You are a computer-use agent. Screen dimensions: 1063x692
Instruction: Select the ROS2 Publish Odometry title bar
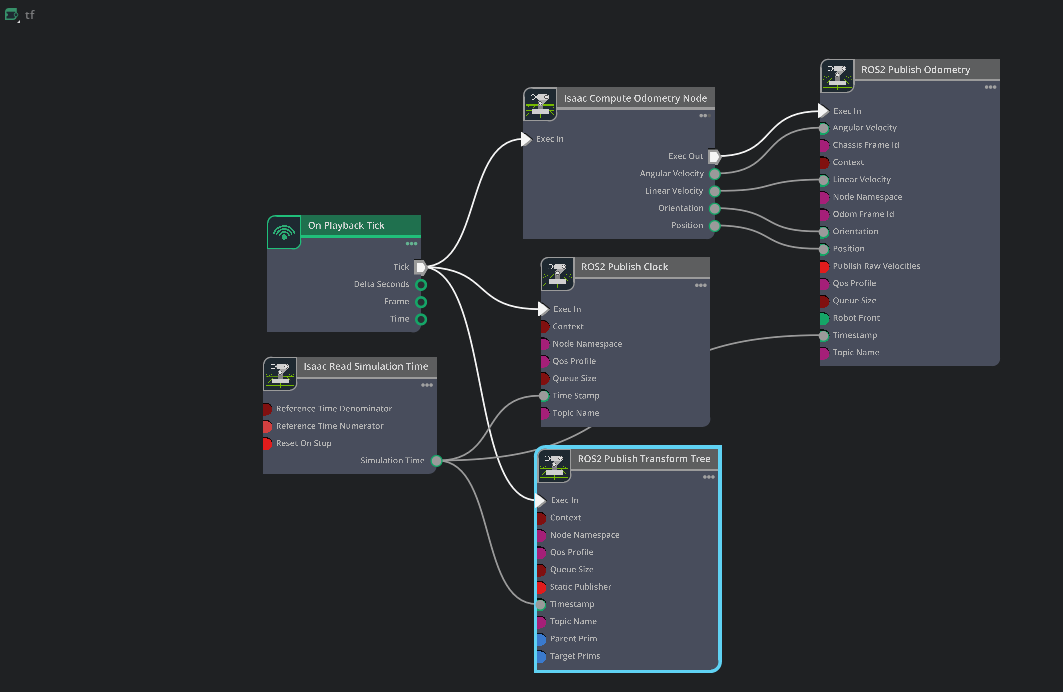click(x=926, y=70)
